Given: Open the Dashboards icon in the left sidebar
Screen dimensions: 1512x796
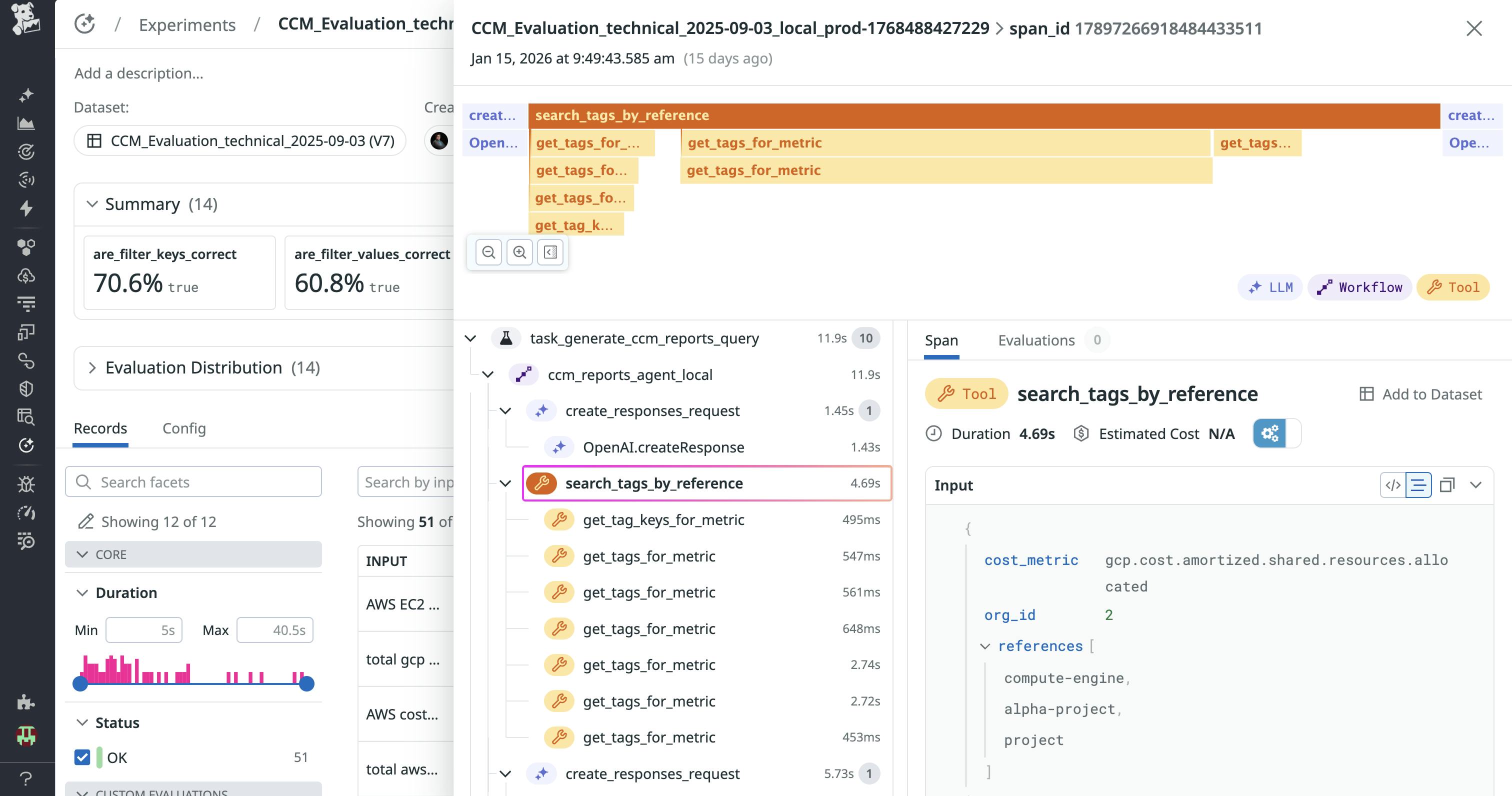Looking at the screenshot, I should (26, 123).
